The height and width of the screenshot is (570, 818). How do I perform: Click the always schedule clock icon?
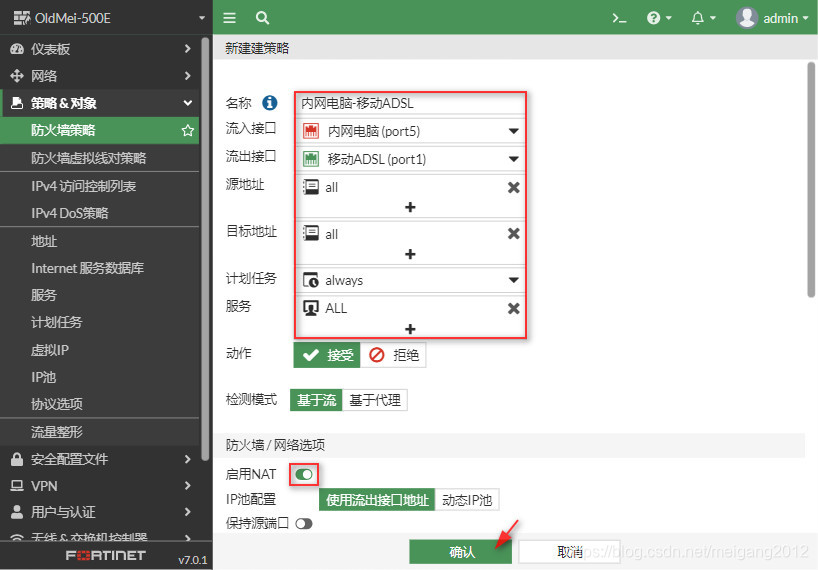point(311,280)
